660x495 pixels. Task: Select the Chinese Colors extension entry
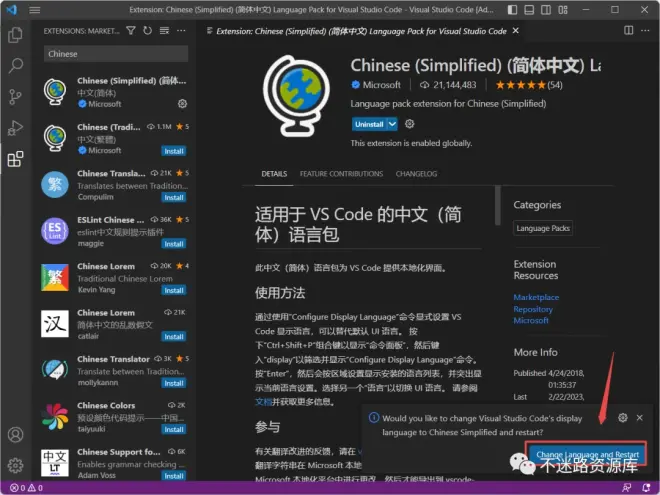[x=114, y=417]
